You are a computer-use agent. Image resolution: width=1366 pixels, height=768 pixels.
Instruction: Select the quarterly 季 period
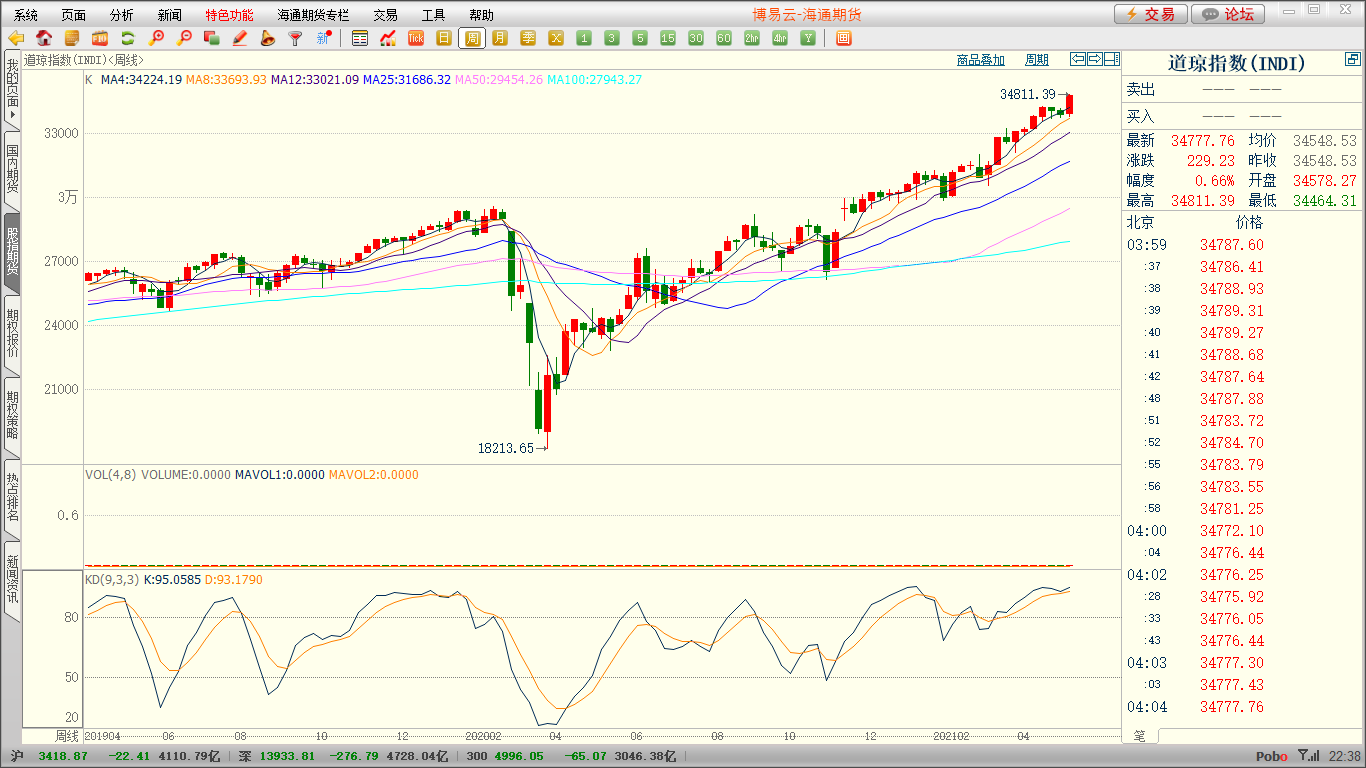point(528,38)
